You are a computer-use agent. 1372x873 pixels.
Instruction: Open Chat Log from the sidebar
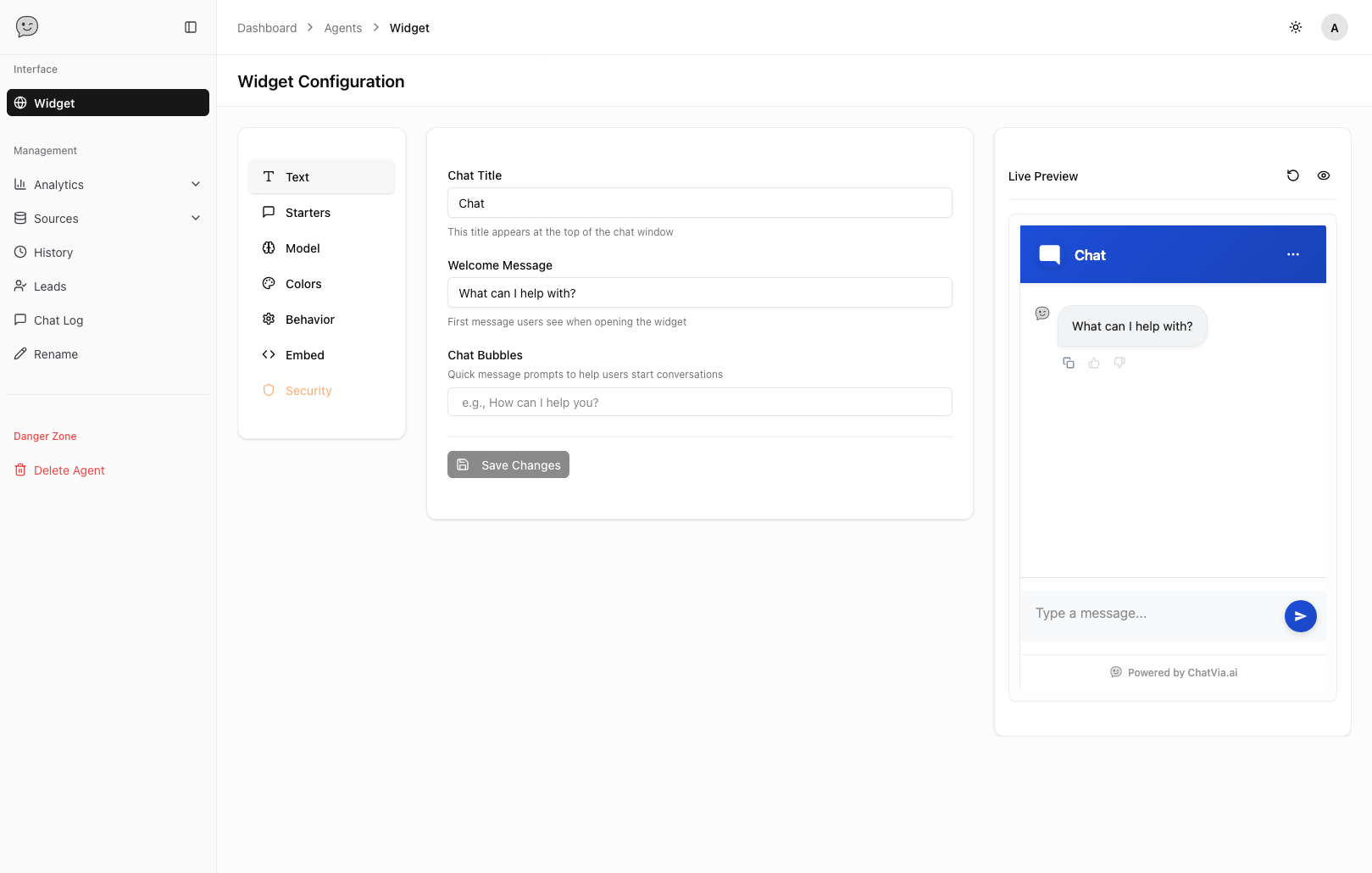click(x=58, y=320)
